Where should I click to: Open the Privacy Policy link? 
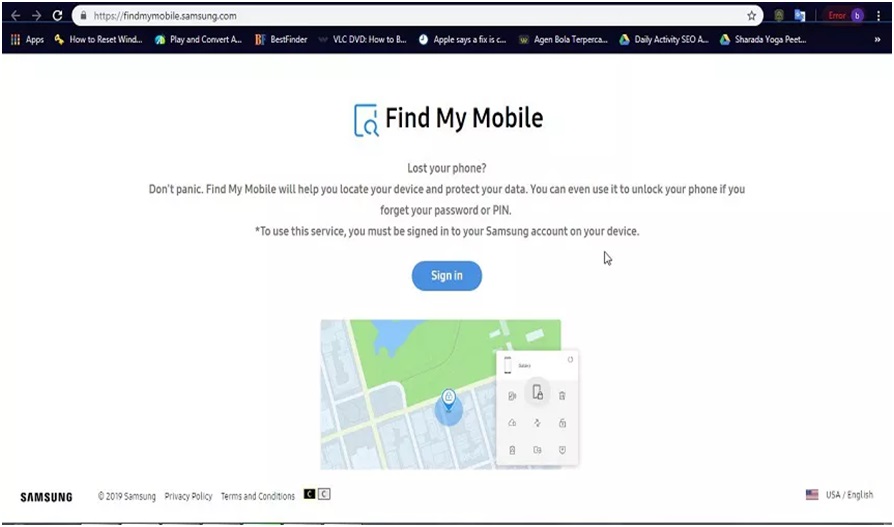click(x=188, y=496)
